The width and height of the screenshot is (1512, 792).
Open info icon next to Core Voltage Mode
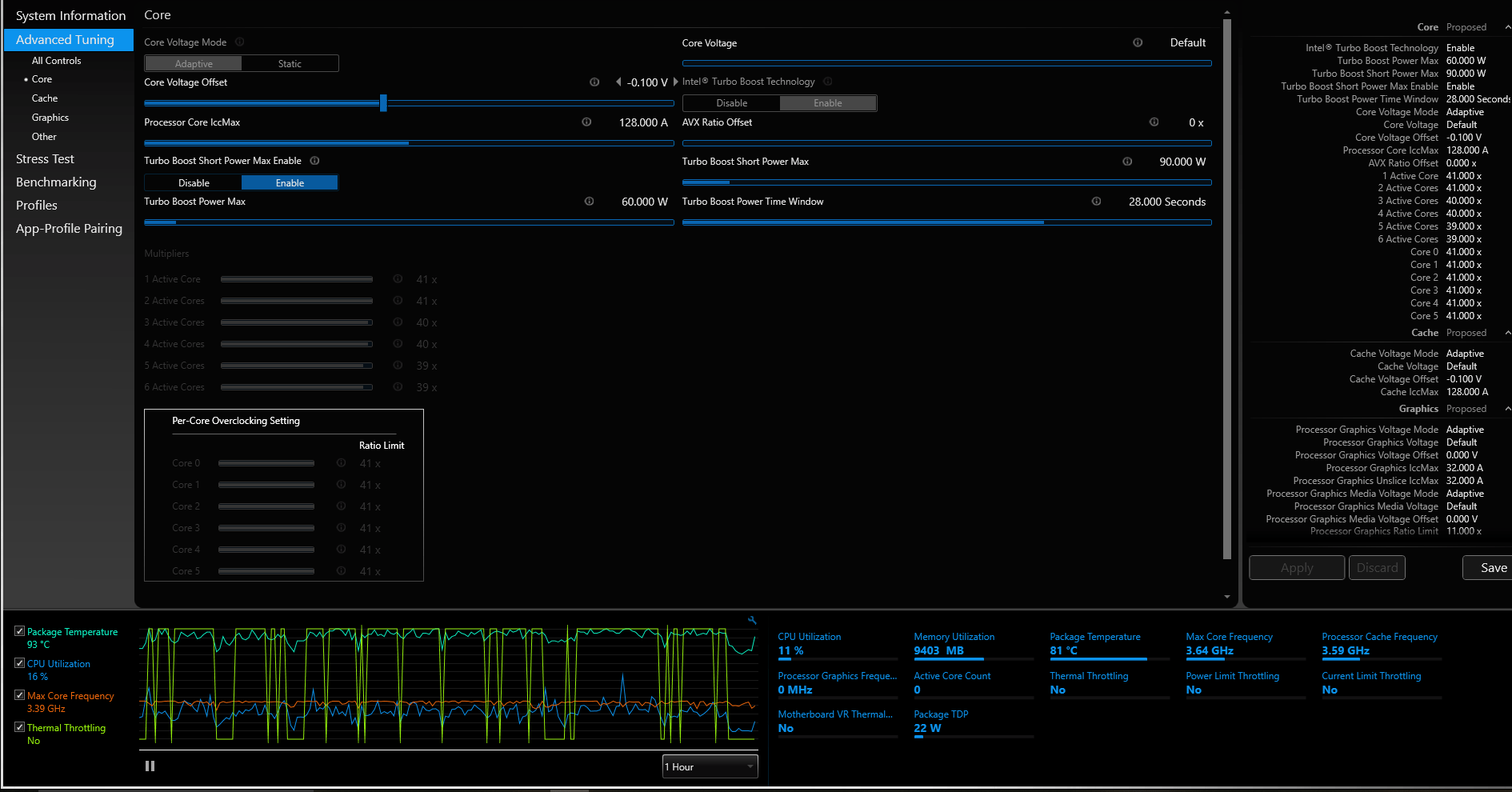click(240, 42)
